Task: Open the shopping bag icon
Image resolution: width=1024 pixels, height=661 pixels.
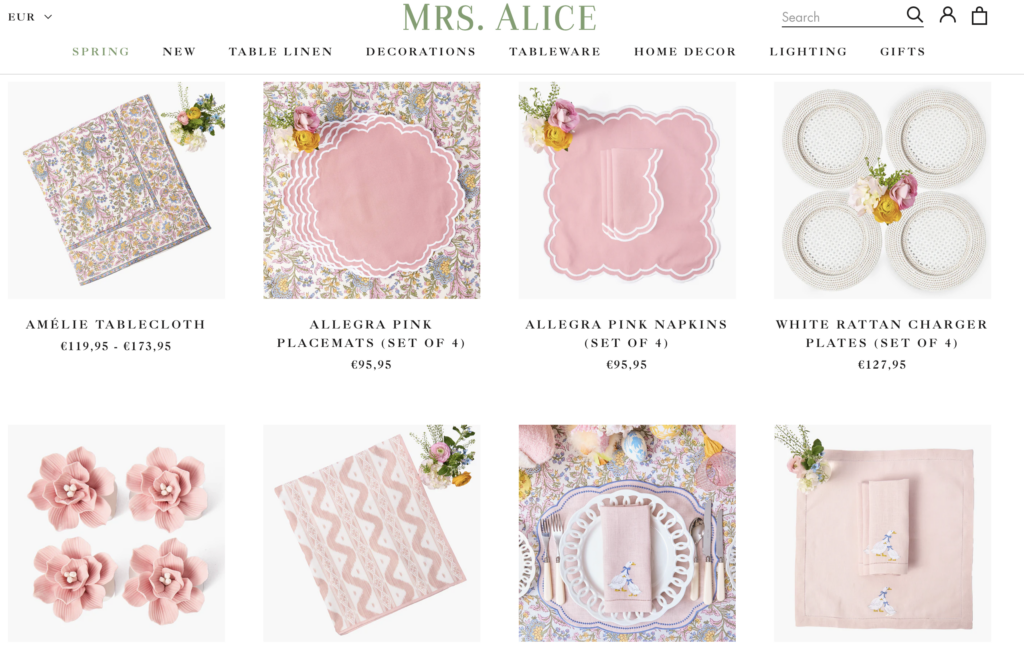Action: [x=979, y=16]
